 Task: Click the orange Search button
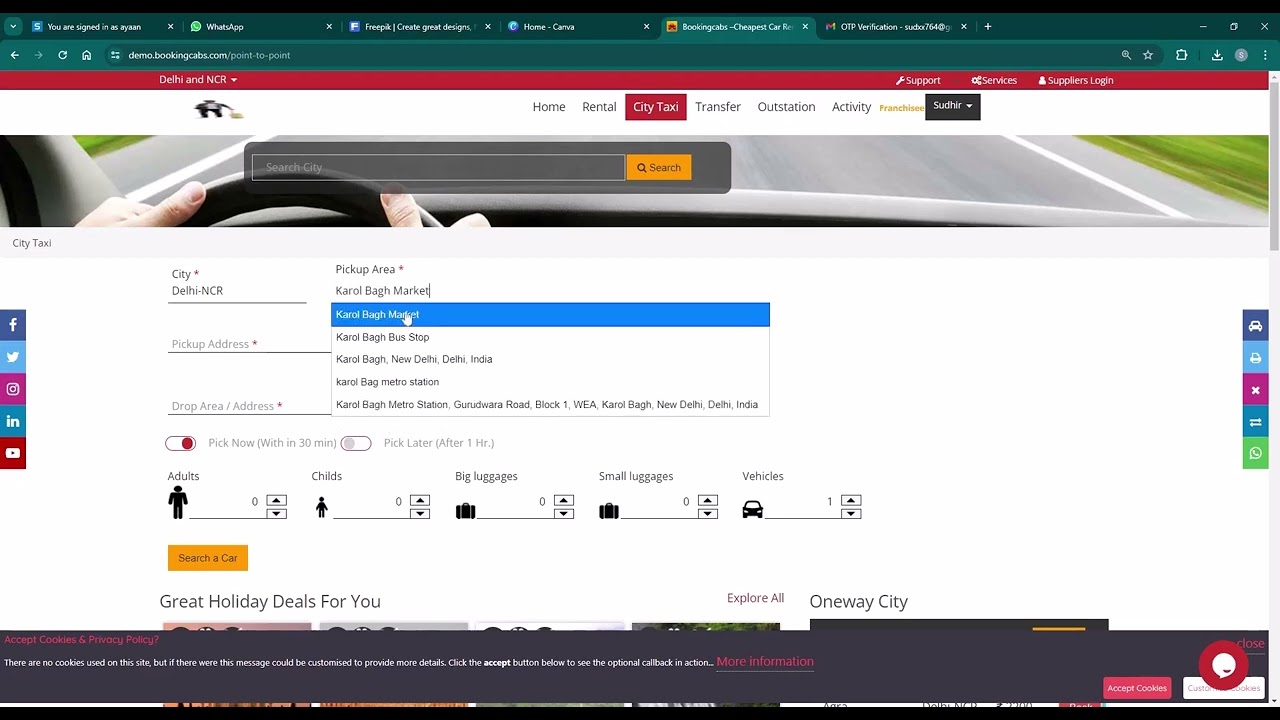click(x=659, y=168)
